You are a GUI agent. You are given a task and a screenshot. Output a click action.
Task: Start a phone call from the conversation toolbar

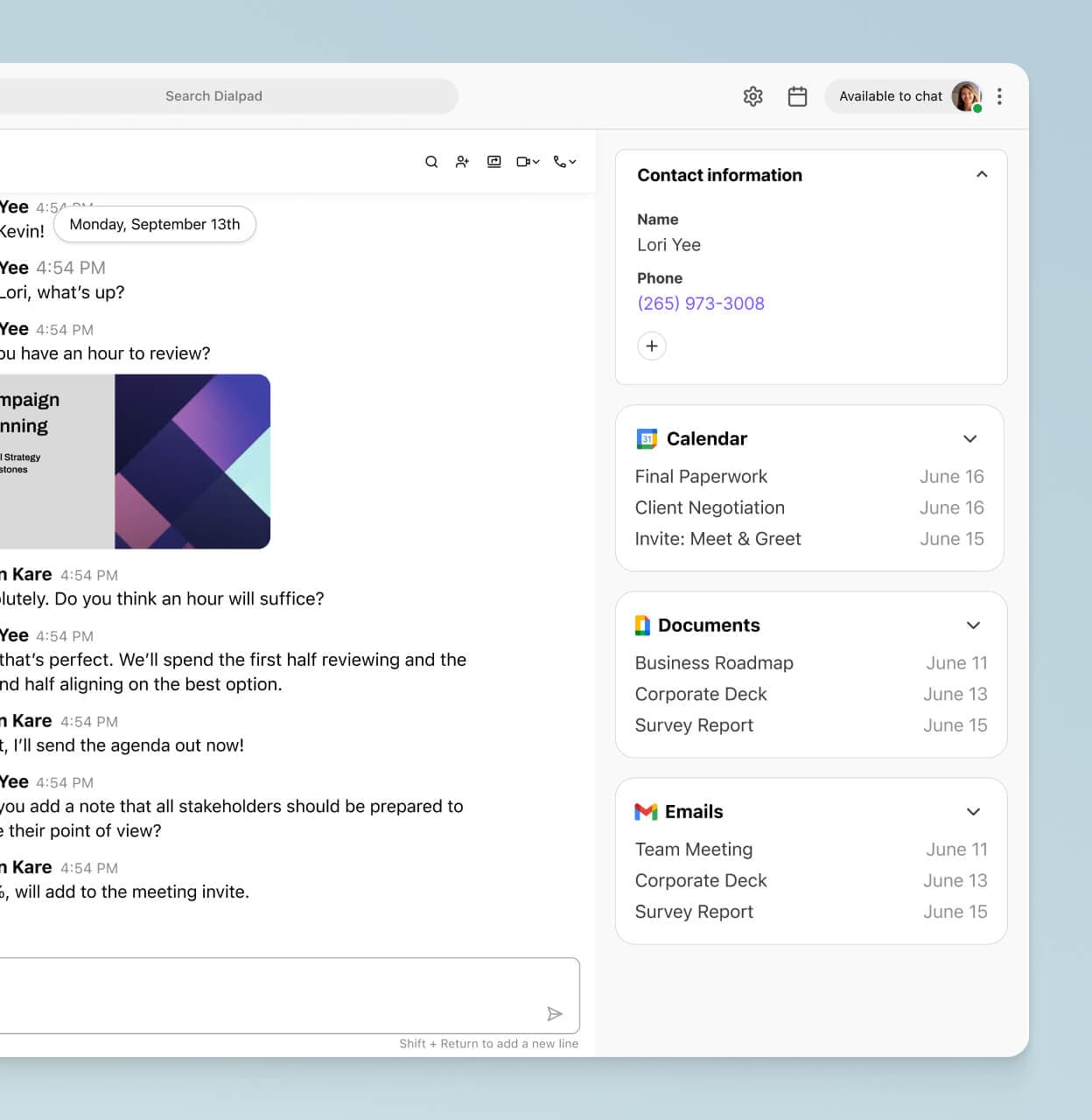tap(560, 161)
